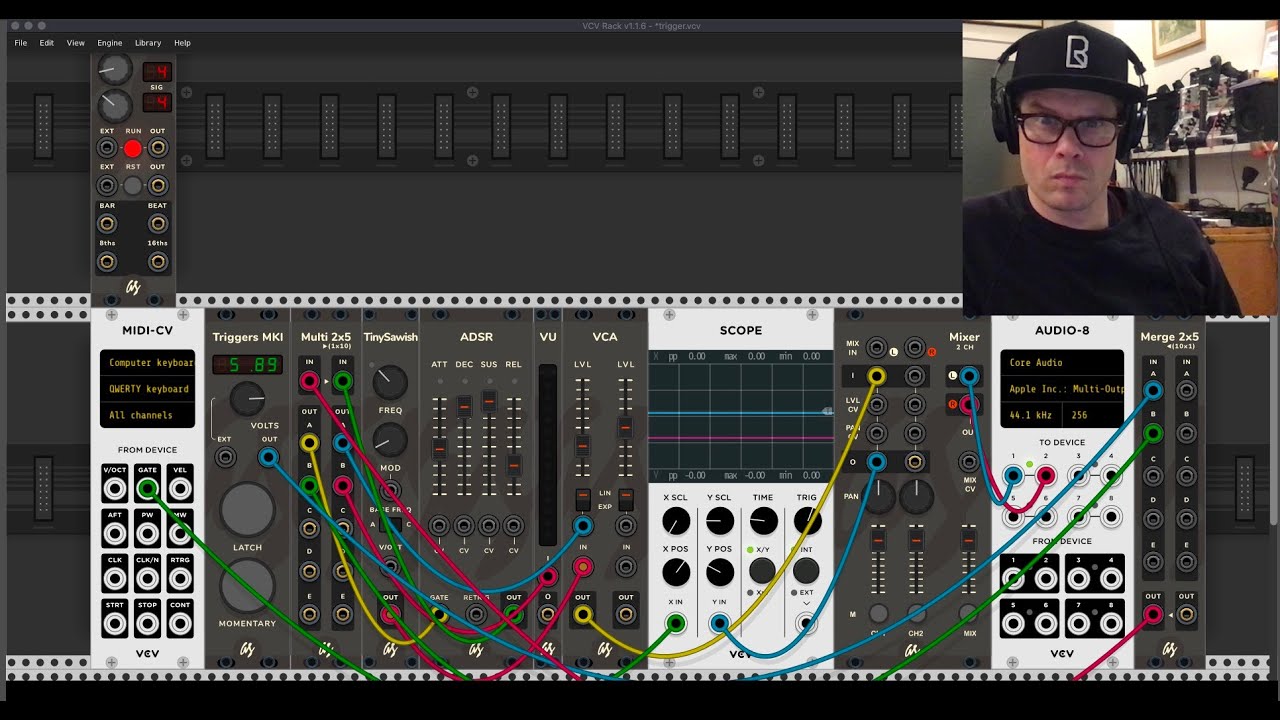Image resolution: width=1280 pixels, height=720 pixels.
Task: Toggle the left LIN/EXP switch on VCA
Action: pos(583,498)
